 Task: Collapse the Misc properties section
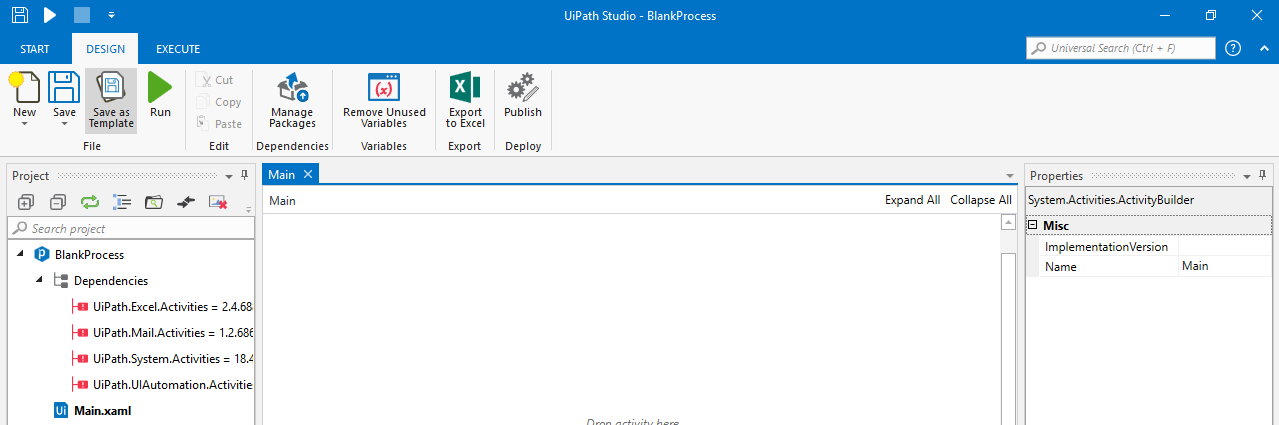[x=1033, y=225]
